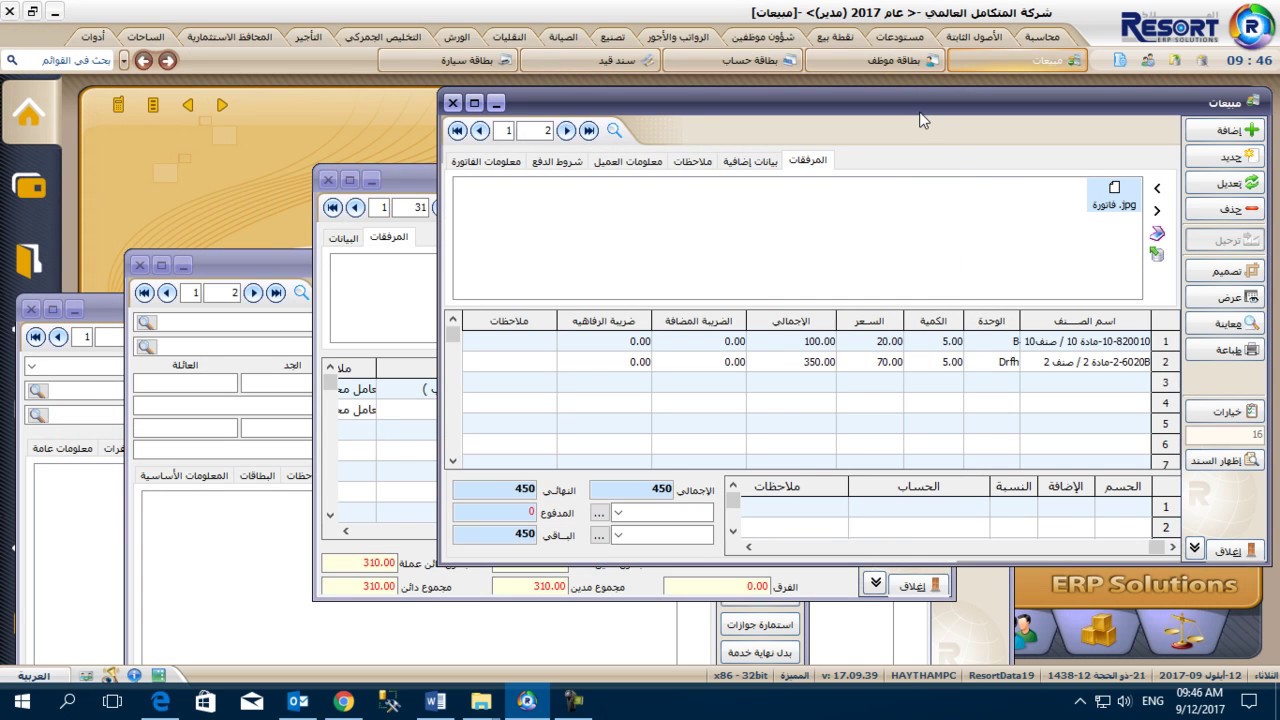Expand double-chevron in journal voucher window
1280x720 pixels.
[875, 584]
